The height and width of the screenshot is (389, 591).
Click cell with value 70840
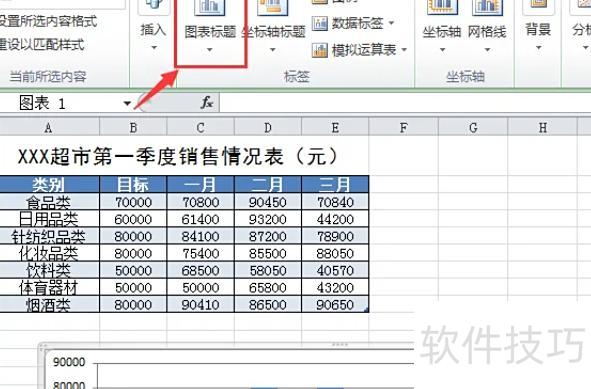pos(335,202)
